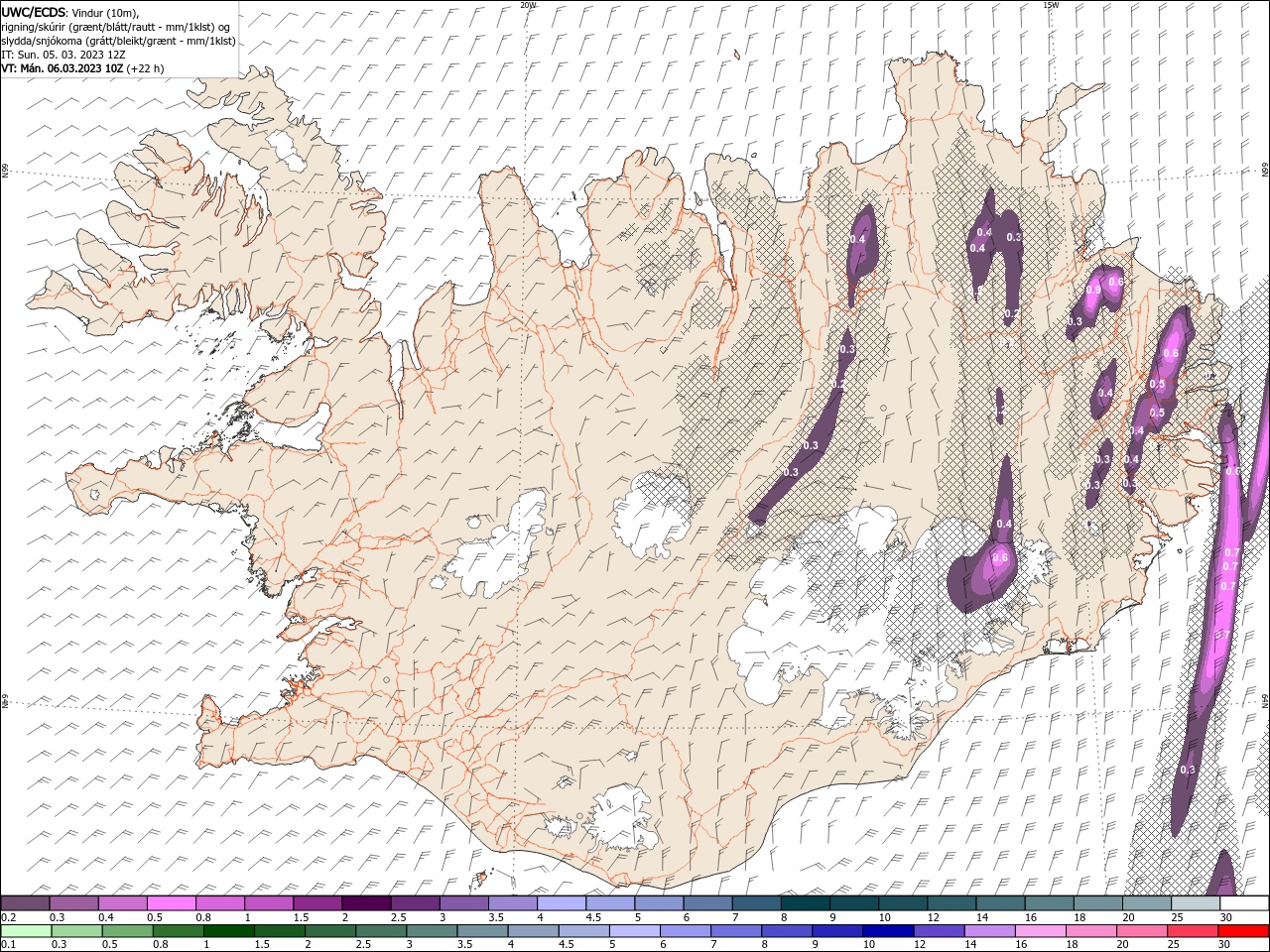Select the 14 grey-teal swatch in upper legend
Viewport: 1270px width, 952px height.
pyautogui.click(x=1001, y=903)
